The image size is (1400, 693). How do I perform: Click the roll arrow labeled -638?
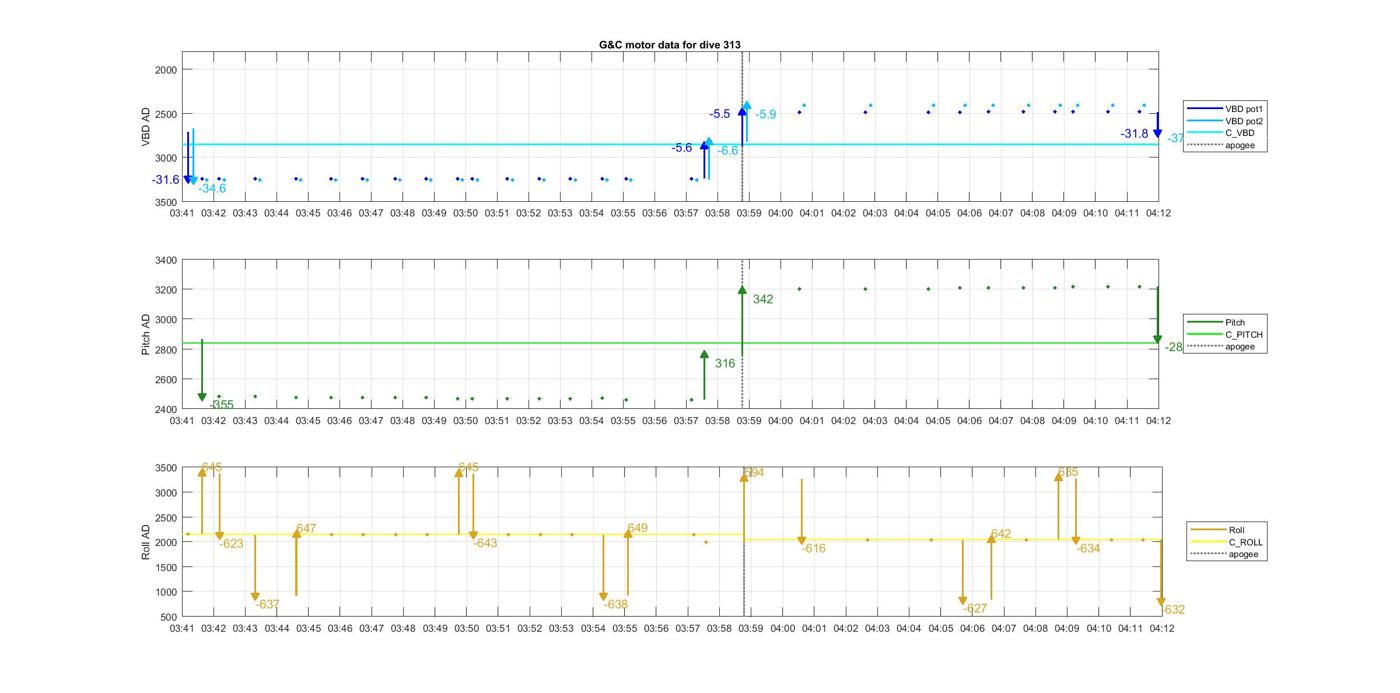tap(603, 567)
